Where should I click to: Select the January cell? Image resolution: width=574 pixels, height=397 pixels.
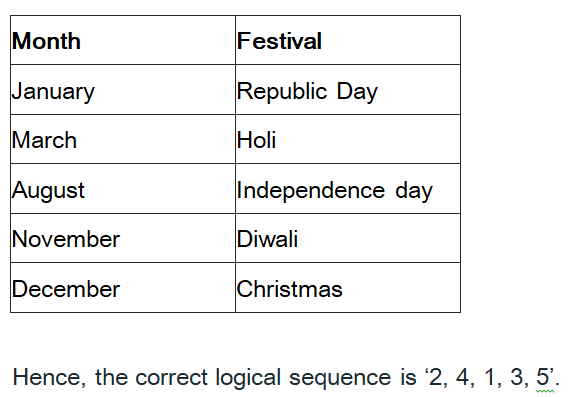[123, 90]
